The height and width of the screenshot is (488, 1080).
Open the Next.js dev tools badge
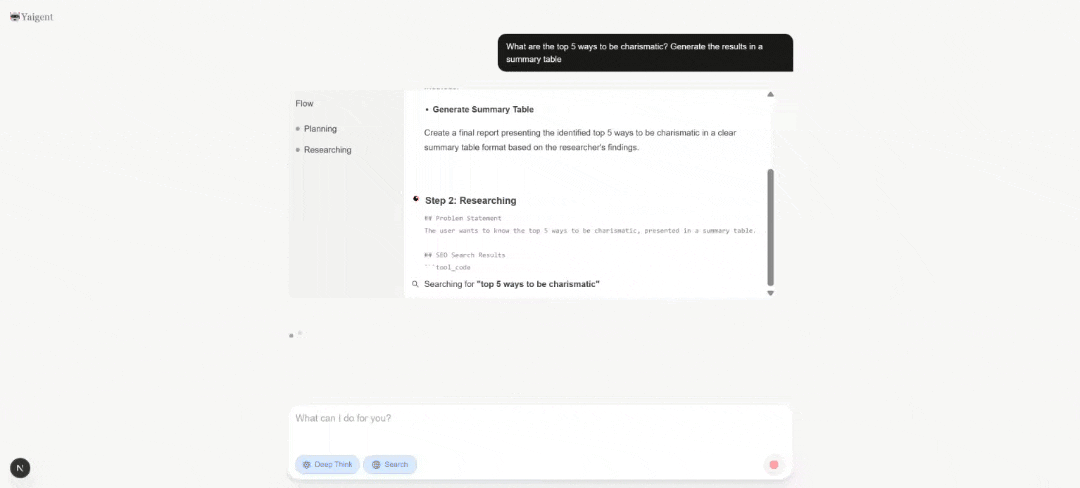click(x=20, y=468)
